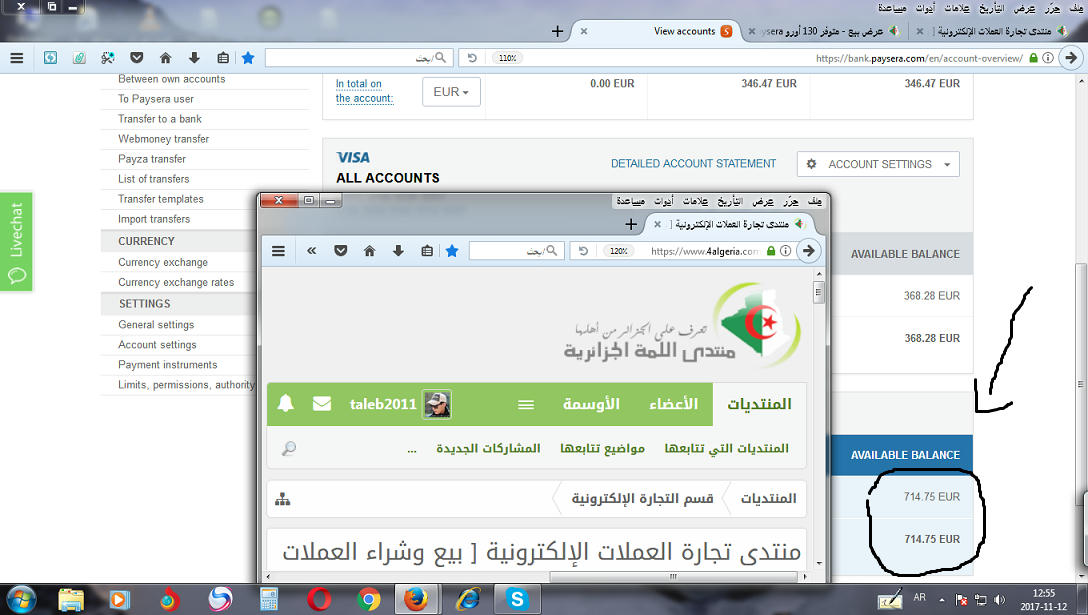Open the forum inbox envelope icon
This screenshot has width=1088, height=615.
(321, 404)
